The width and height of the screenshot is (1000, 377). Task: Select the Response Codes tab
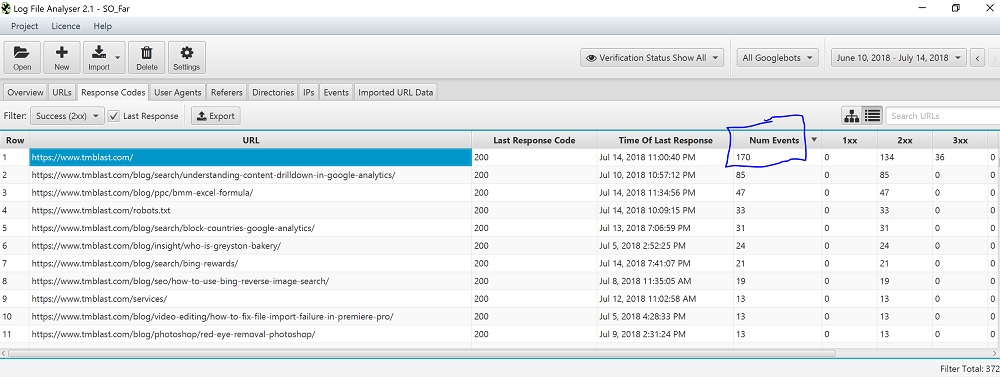coord(114,92)
